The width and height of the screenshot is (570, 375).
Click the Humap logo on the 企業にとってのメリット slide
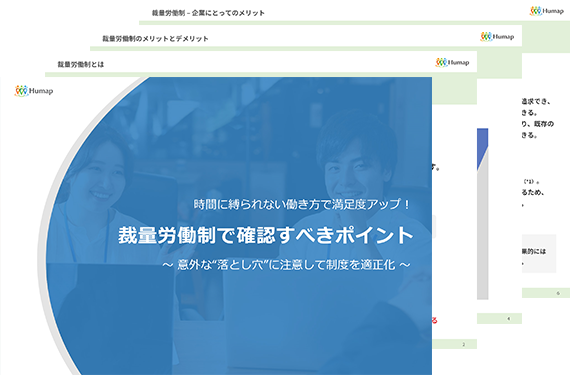[x=546, y=11]
